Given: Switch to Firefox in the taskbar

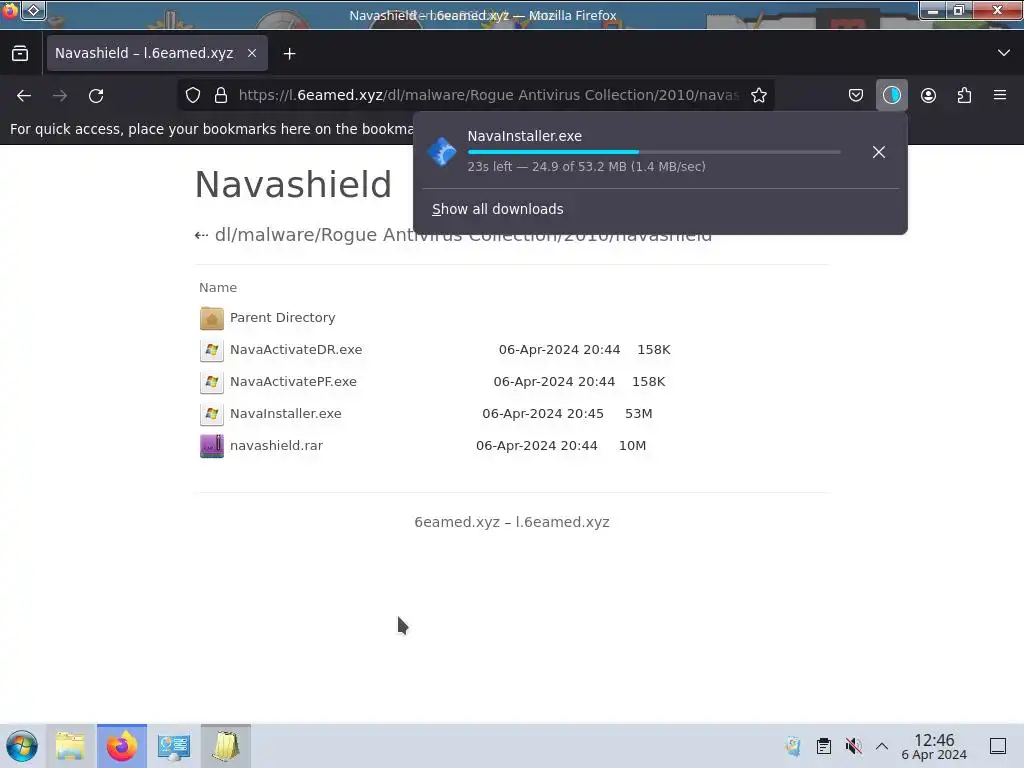Looking at the screenshot, I should point(122,746).
